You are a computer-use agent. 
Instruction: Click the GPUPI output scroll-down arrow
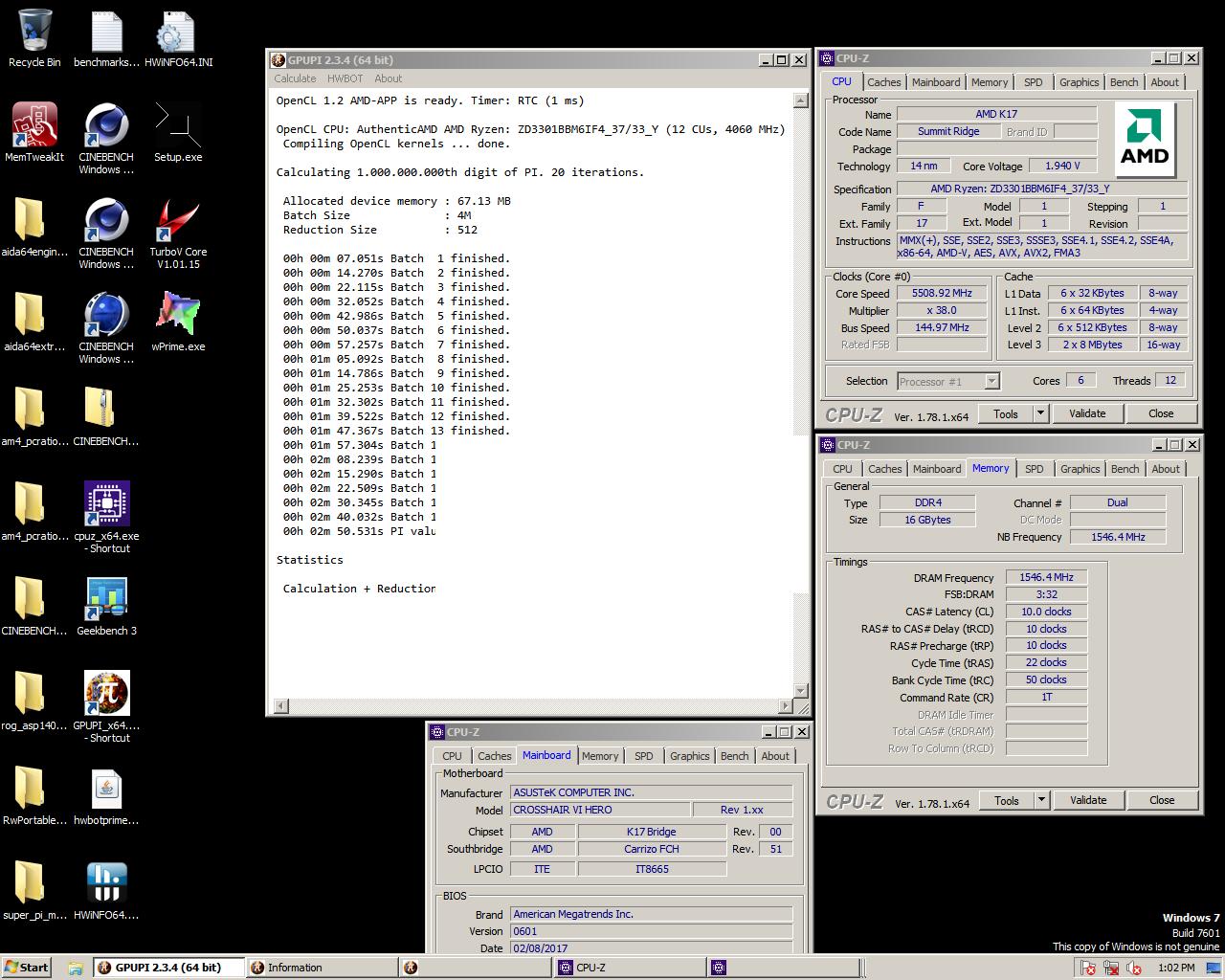pyautogui.click(x=801, y=690)
